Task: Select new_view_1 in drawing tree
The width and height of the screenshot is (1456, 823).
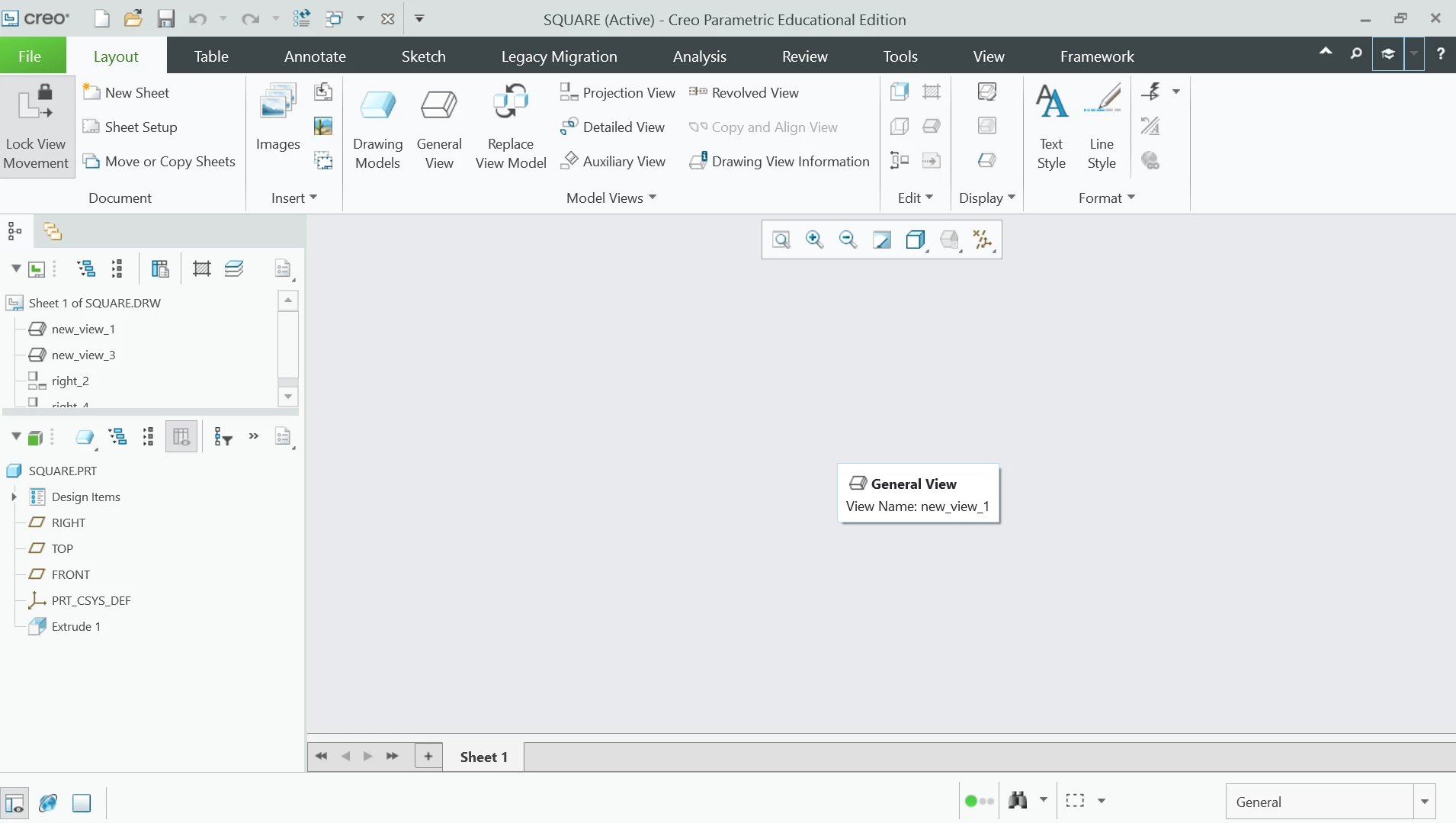Action: point(83,329)
